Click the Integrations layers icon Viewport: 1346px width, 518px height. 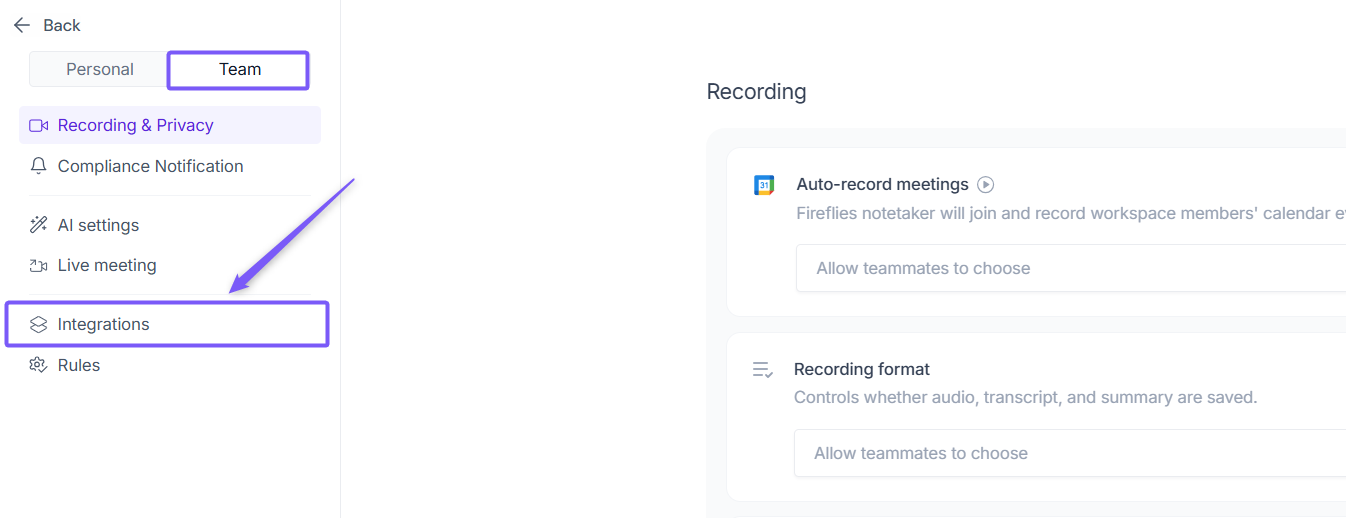(39, 324)
